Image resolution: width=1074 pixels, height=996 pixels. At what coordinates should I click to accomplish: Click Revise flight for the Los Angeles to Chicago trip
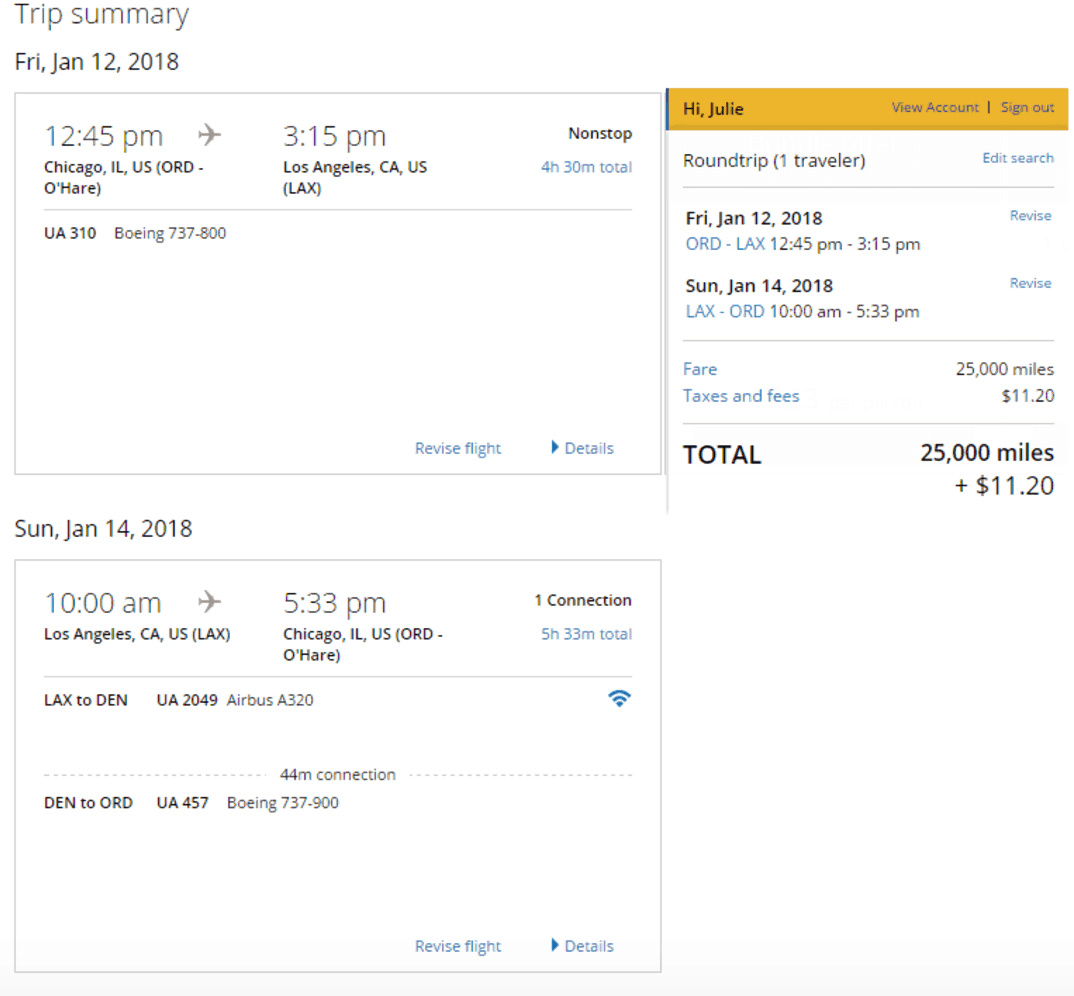pos(458,946)
